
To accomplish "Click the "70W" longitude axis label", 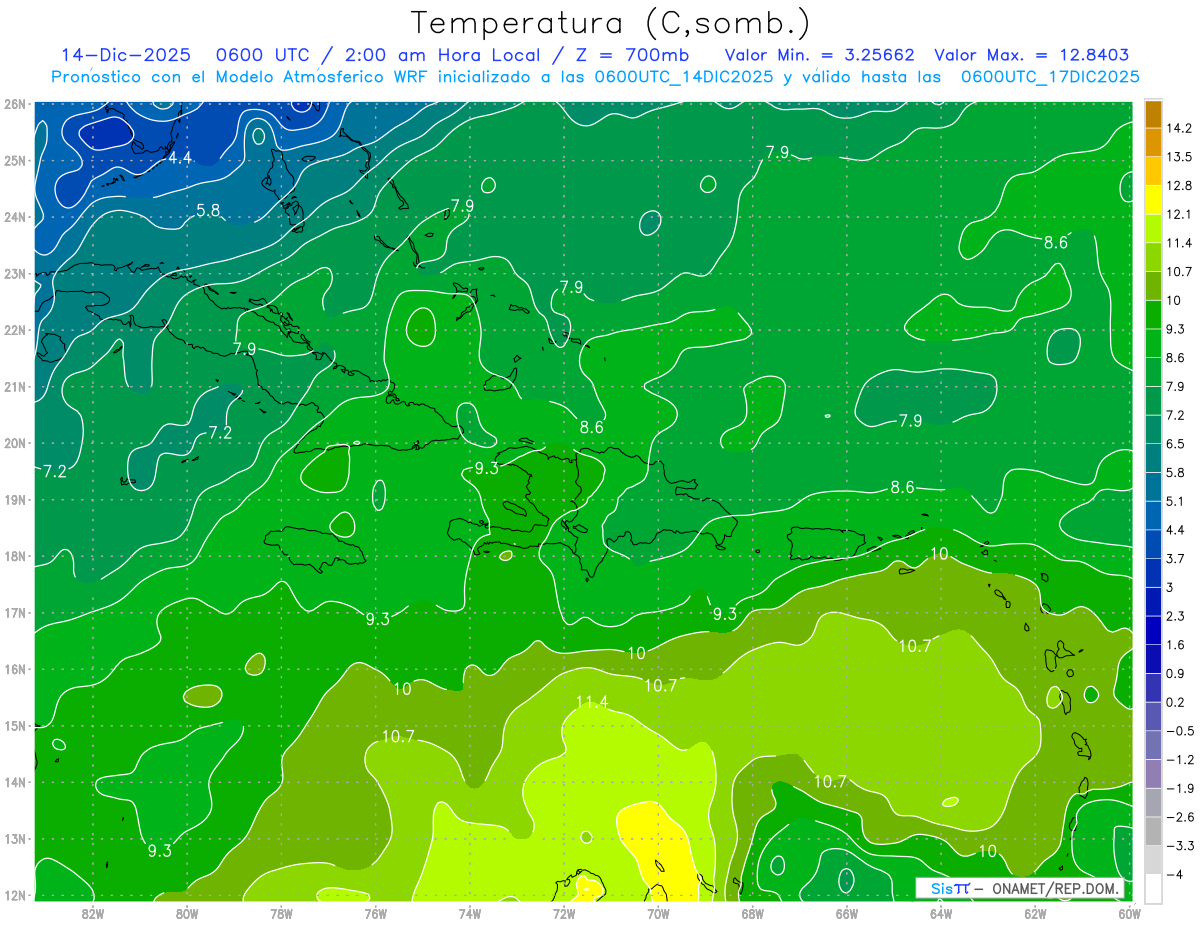I will point(658,913).
